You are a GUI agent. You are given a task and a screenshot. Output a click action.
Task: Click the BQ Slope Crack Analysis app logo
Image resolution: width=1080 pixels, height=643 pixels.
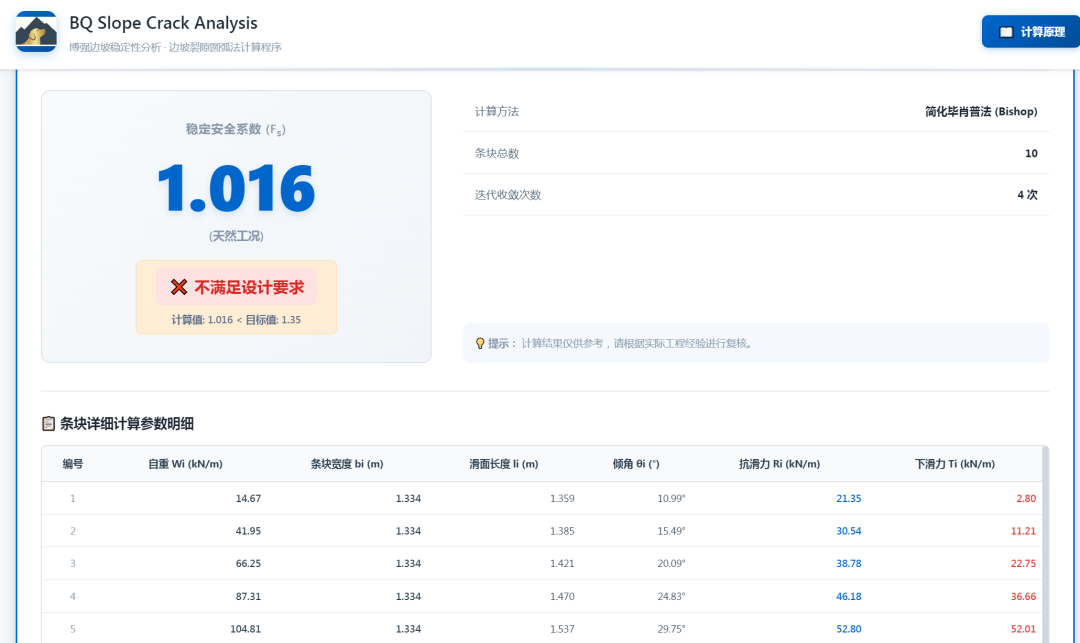36,32
